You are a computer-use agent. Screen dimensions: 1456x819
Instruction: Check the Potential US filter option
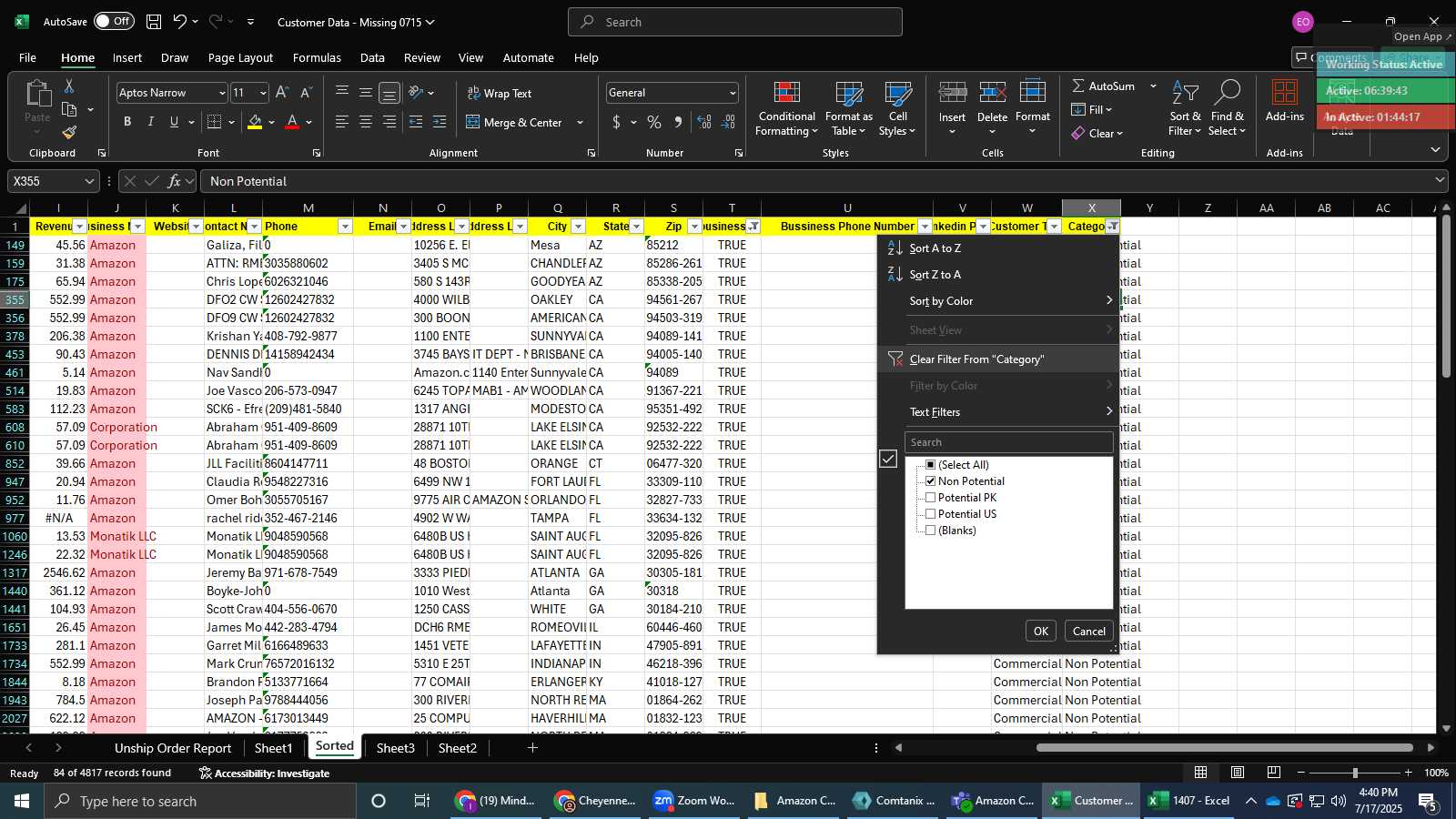click(930, 514)
